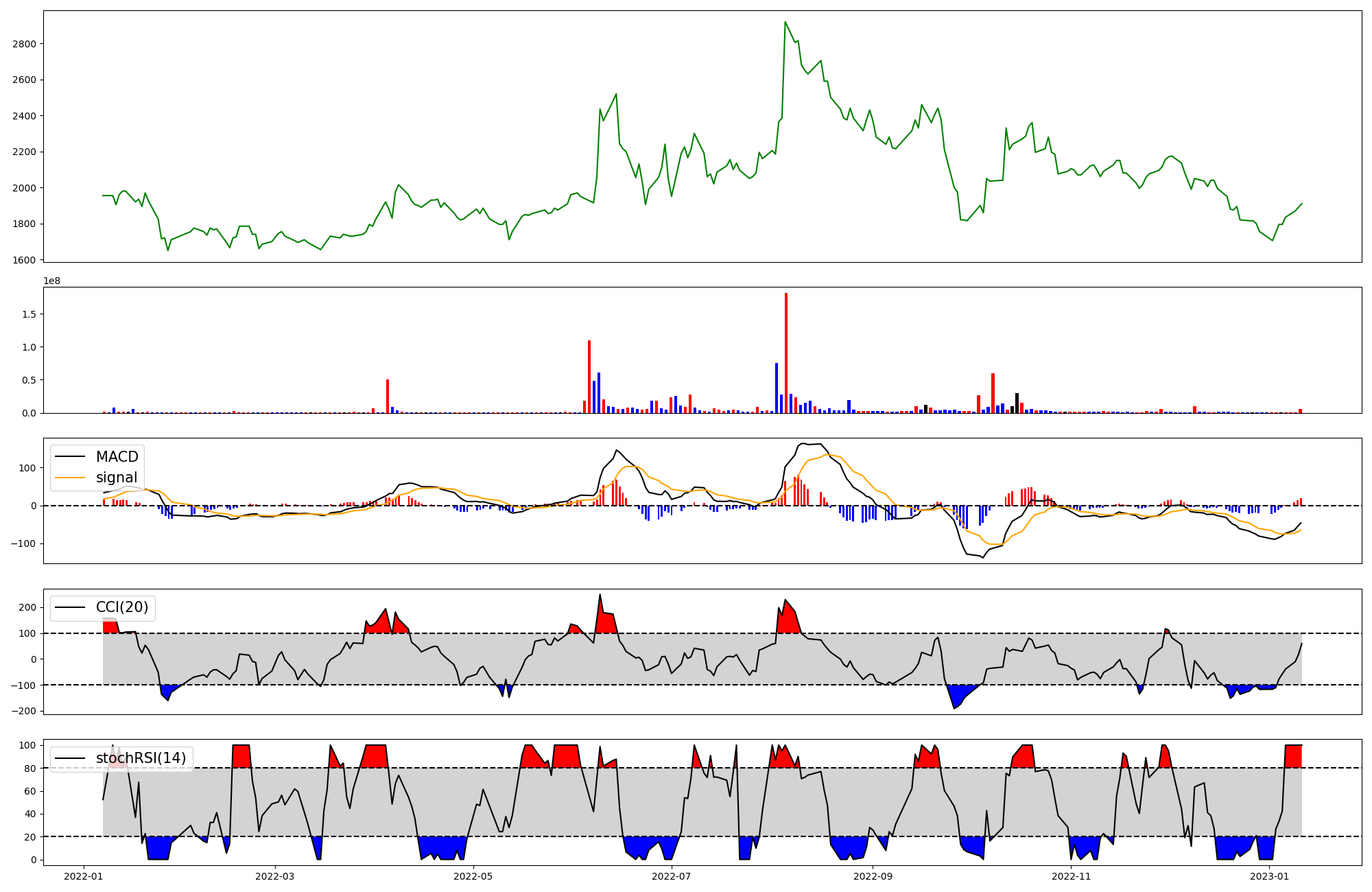Image resolution: width=1372 pixels, height=892 pixels.
Task: Click the black volume bar near 2022-10
Action: (1017, 403)
